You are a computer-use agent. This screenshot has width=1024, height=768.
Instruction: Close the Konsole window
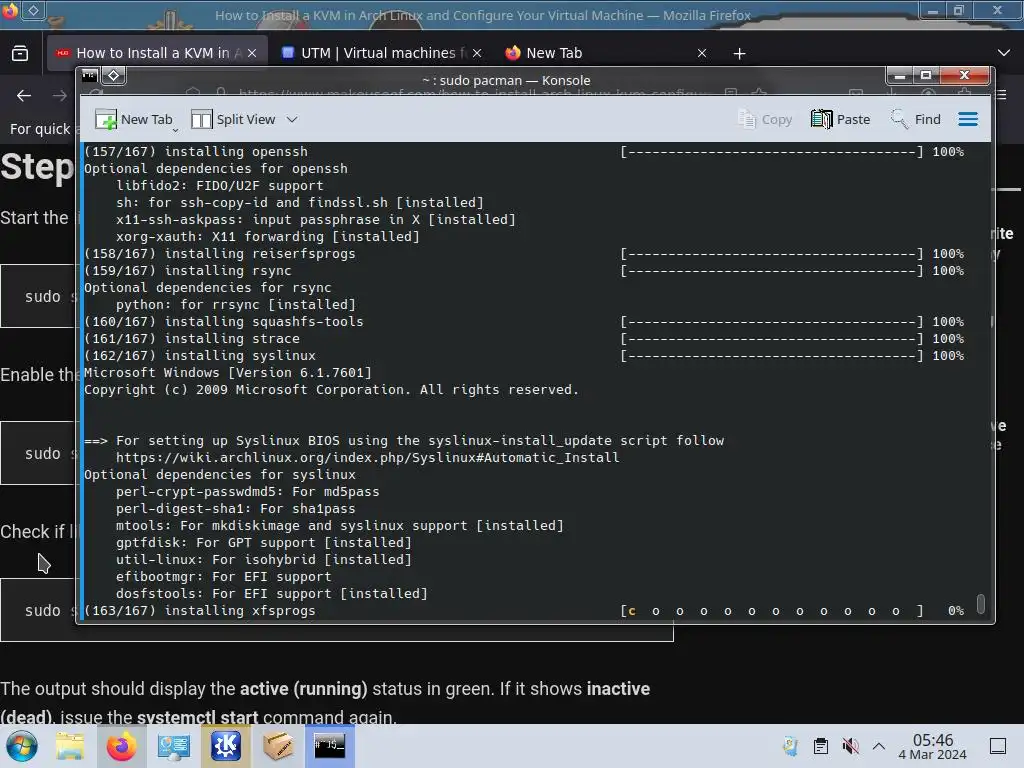[x=965, y=76]
